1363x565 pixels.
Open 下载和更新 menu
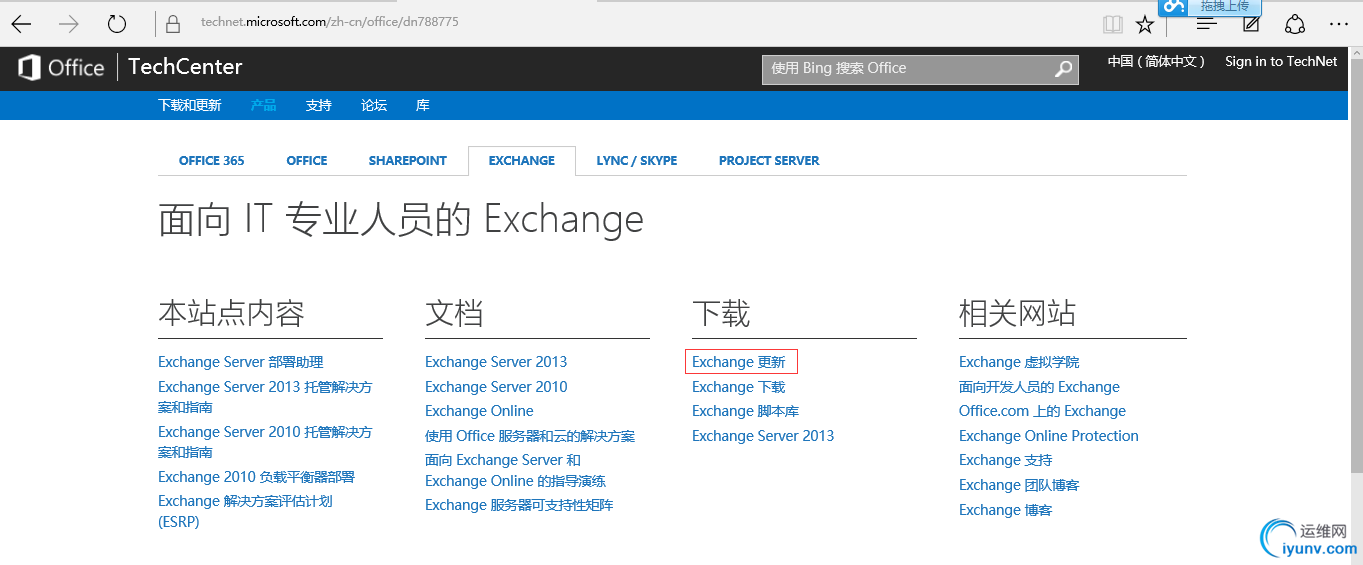pos(190,105)
